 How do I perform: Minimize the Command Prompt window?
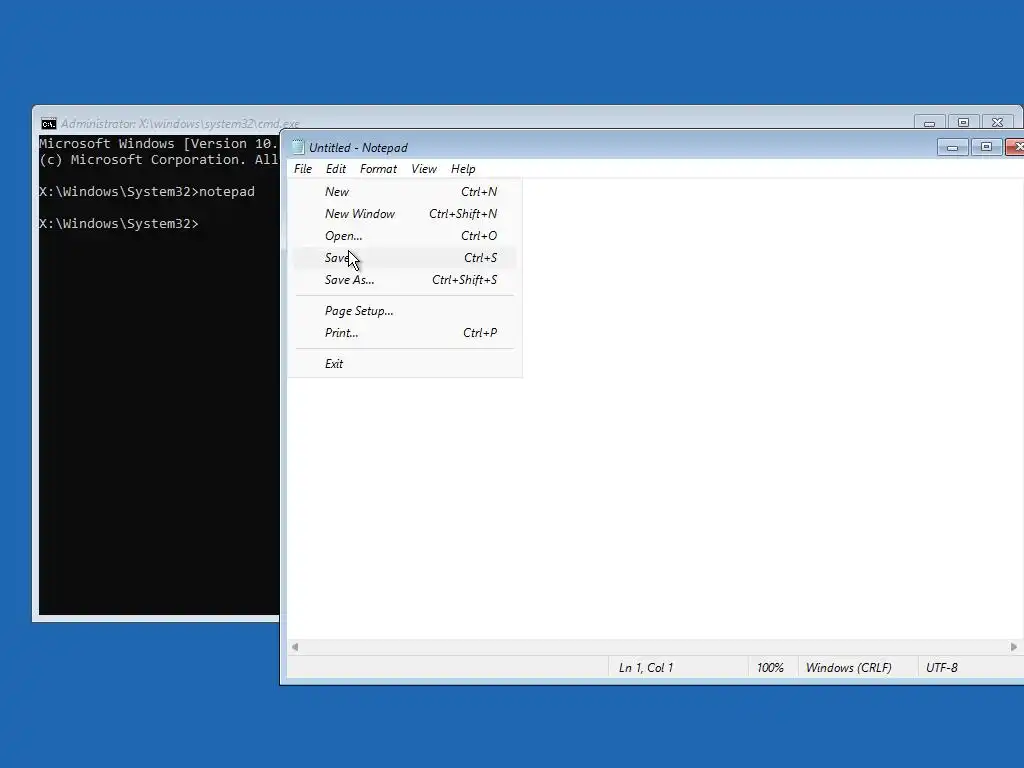tap(929, 123)
